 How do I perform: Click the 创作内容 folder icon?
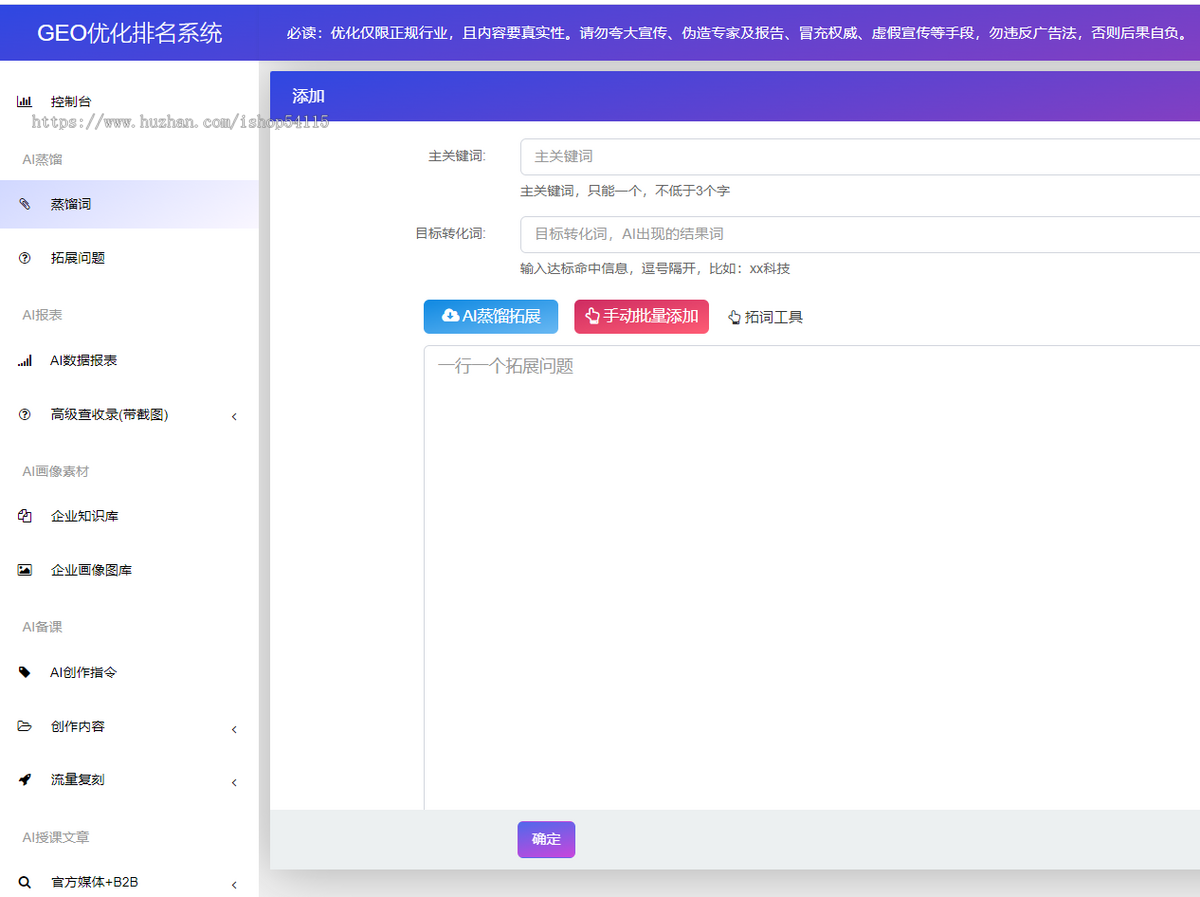pyautogui.click(x=24, y=727)
